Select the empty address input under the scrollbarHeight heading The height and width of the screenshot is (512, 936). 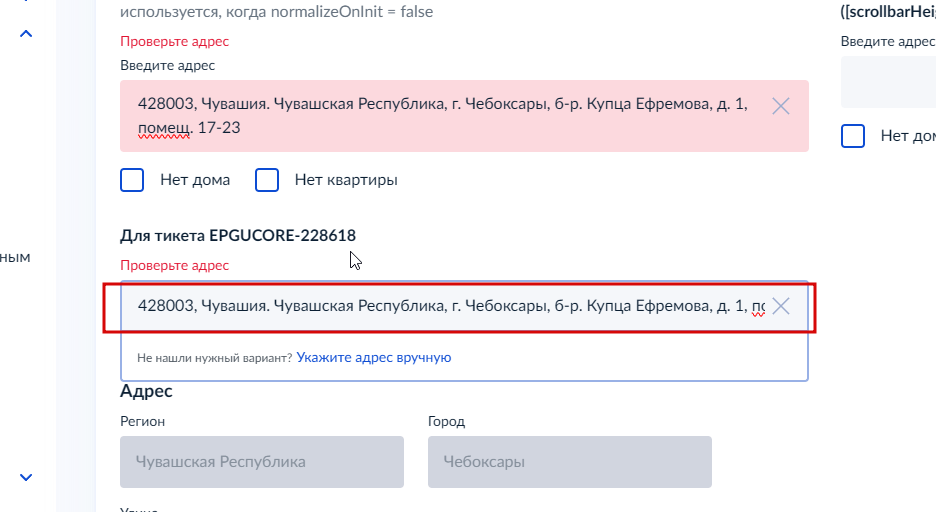tap(888, 82)
